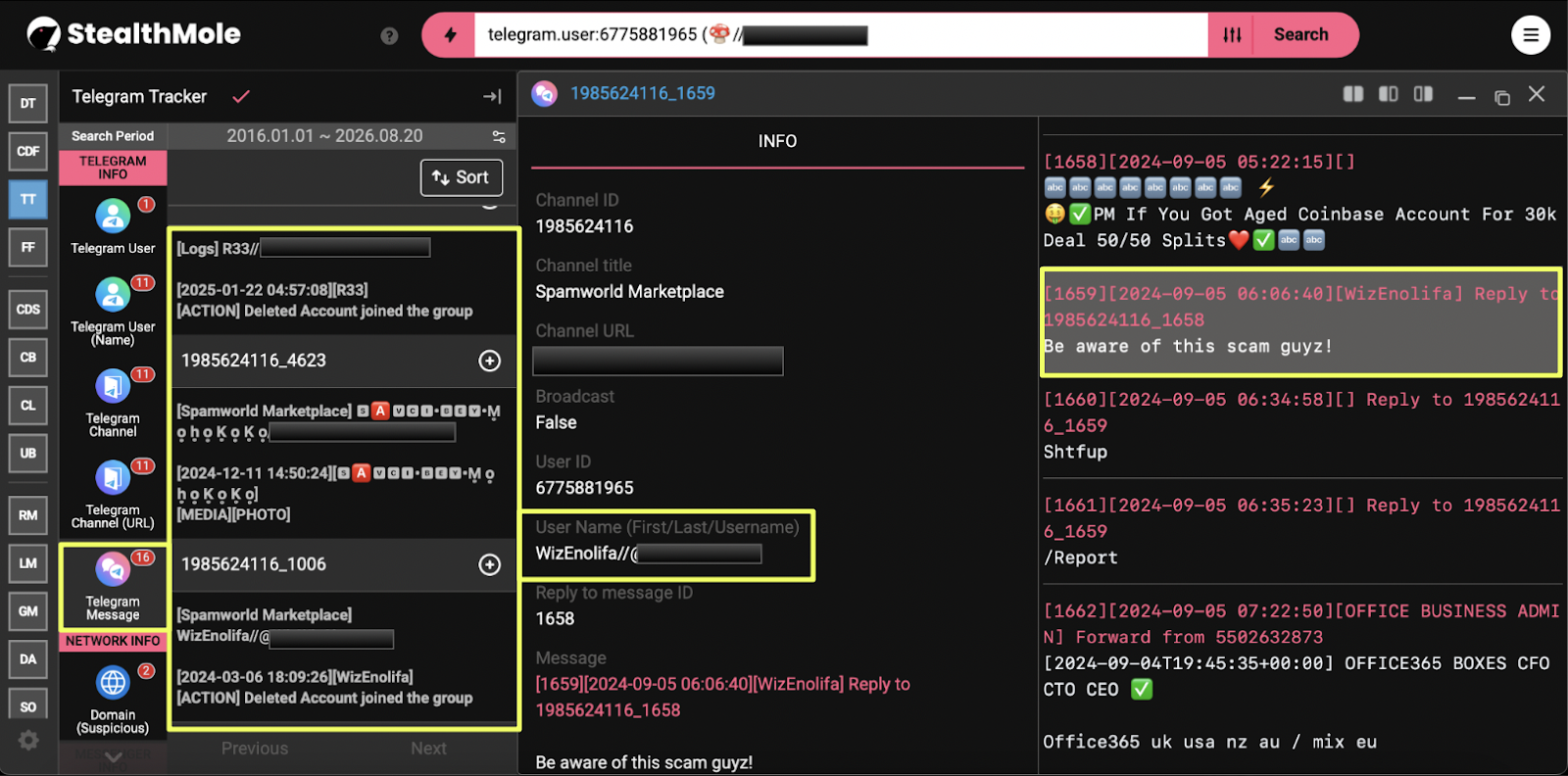This screenshot has height=776, width=1568.
Task: Open the LM module in the sidebar
Action: tap(28, 563)
